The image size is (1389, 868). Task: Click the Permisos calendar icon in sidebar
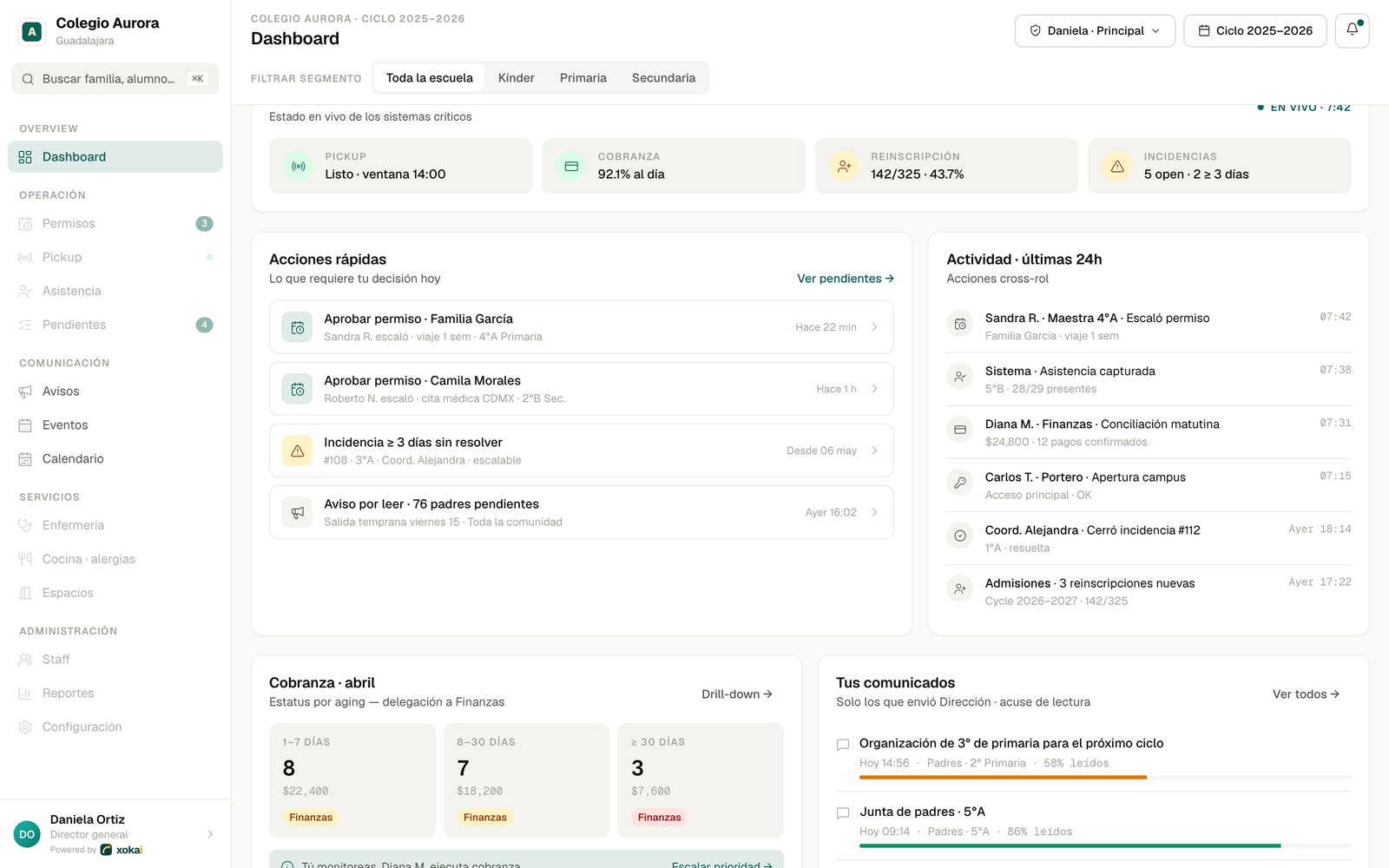click(x=25, y=224)
